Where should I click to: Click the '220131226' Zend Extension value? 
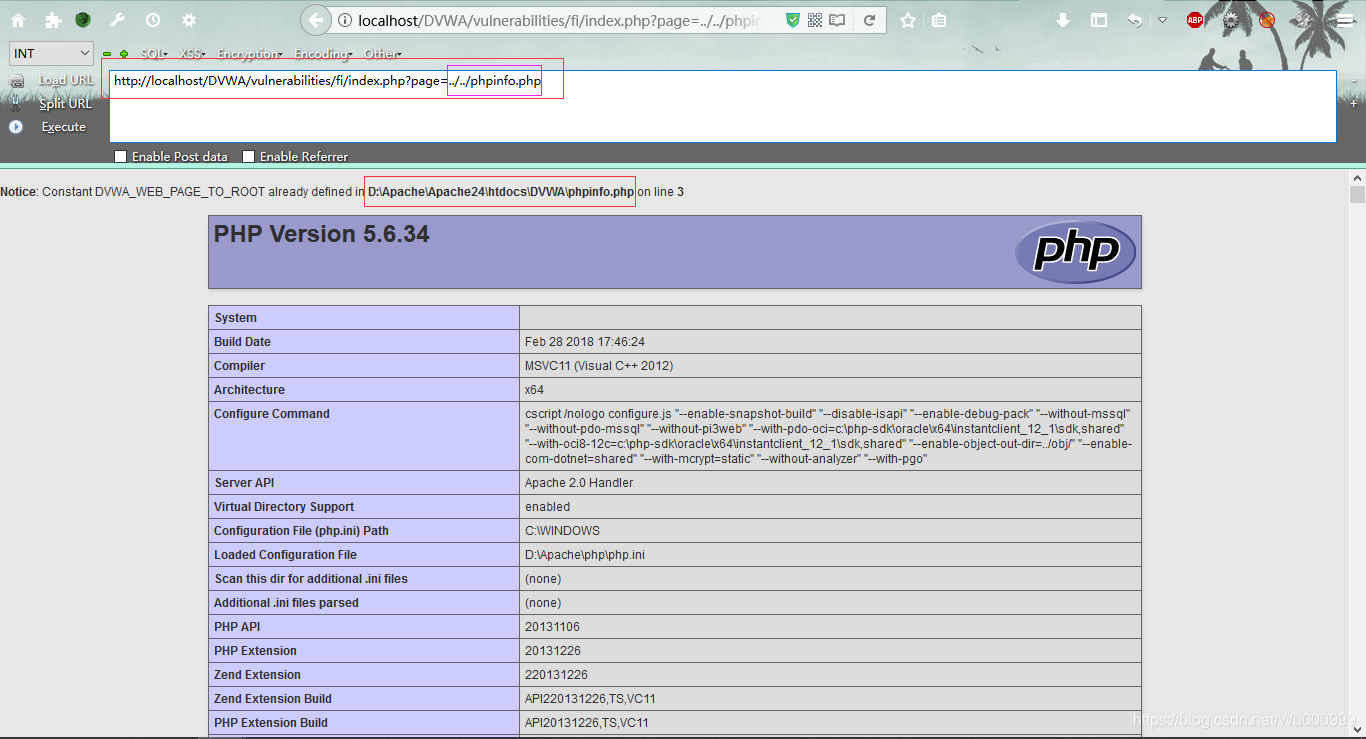556,675
